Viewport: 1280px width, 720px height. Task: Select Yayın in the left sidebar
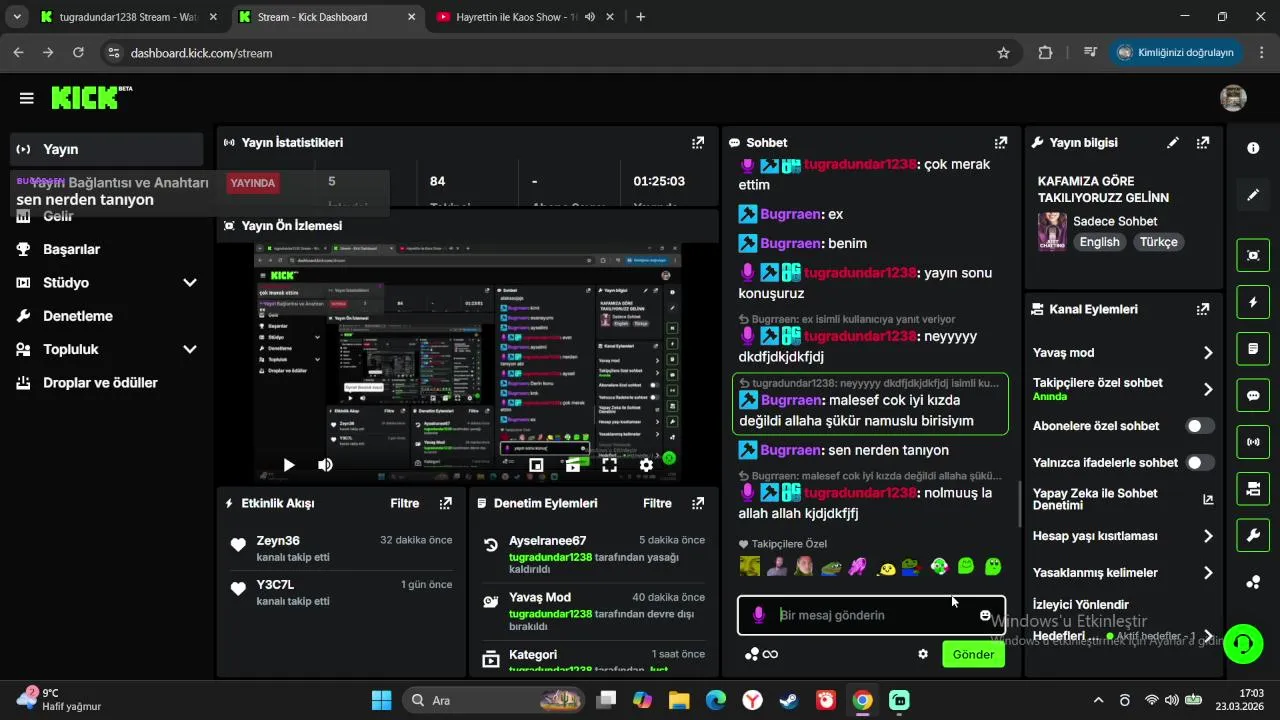point(108,149)
